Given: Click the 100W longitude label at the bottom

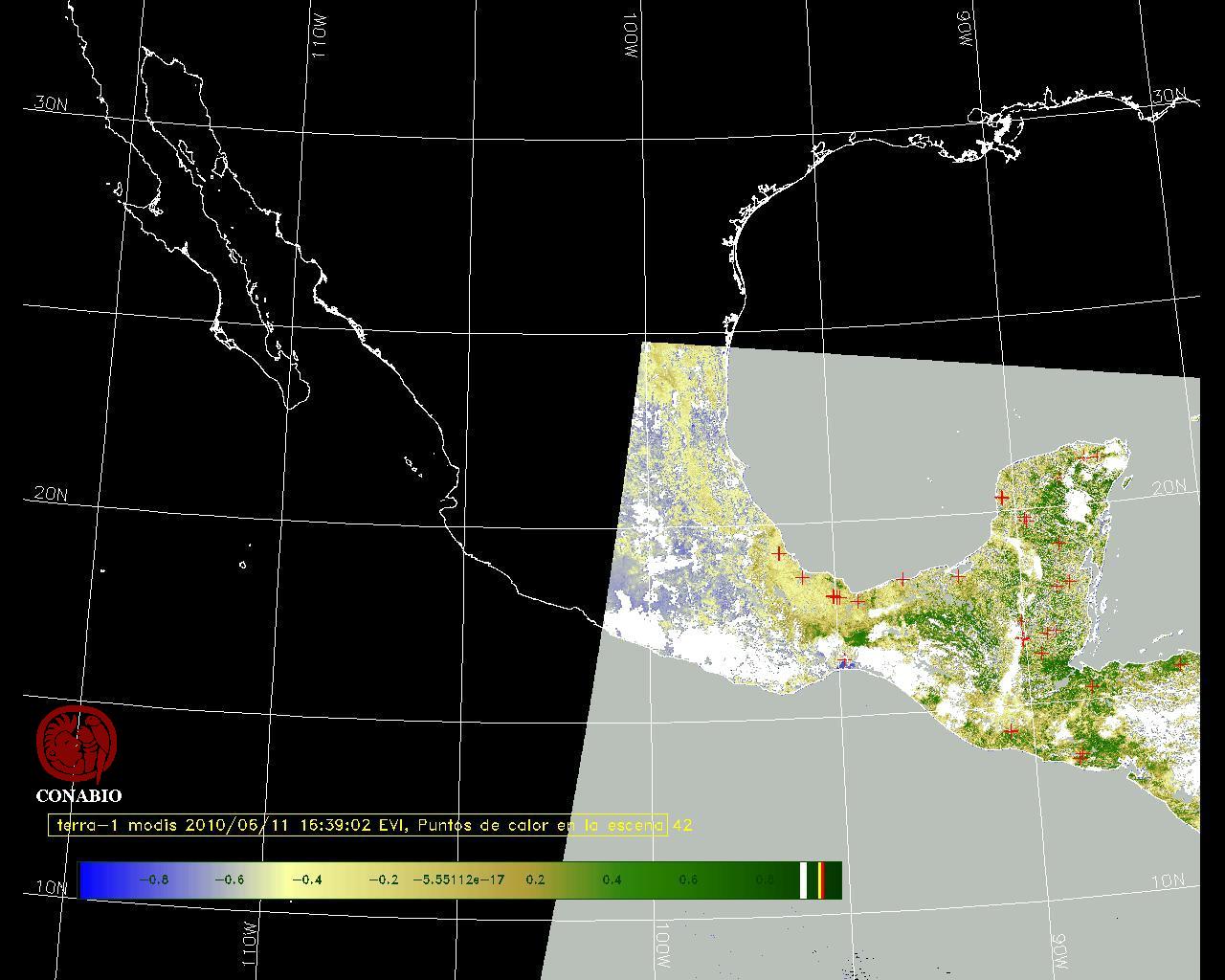Looking at the screenshot, I should (x=663, y=946).
